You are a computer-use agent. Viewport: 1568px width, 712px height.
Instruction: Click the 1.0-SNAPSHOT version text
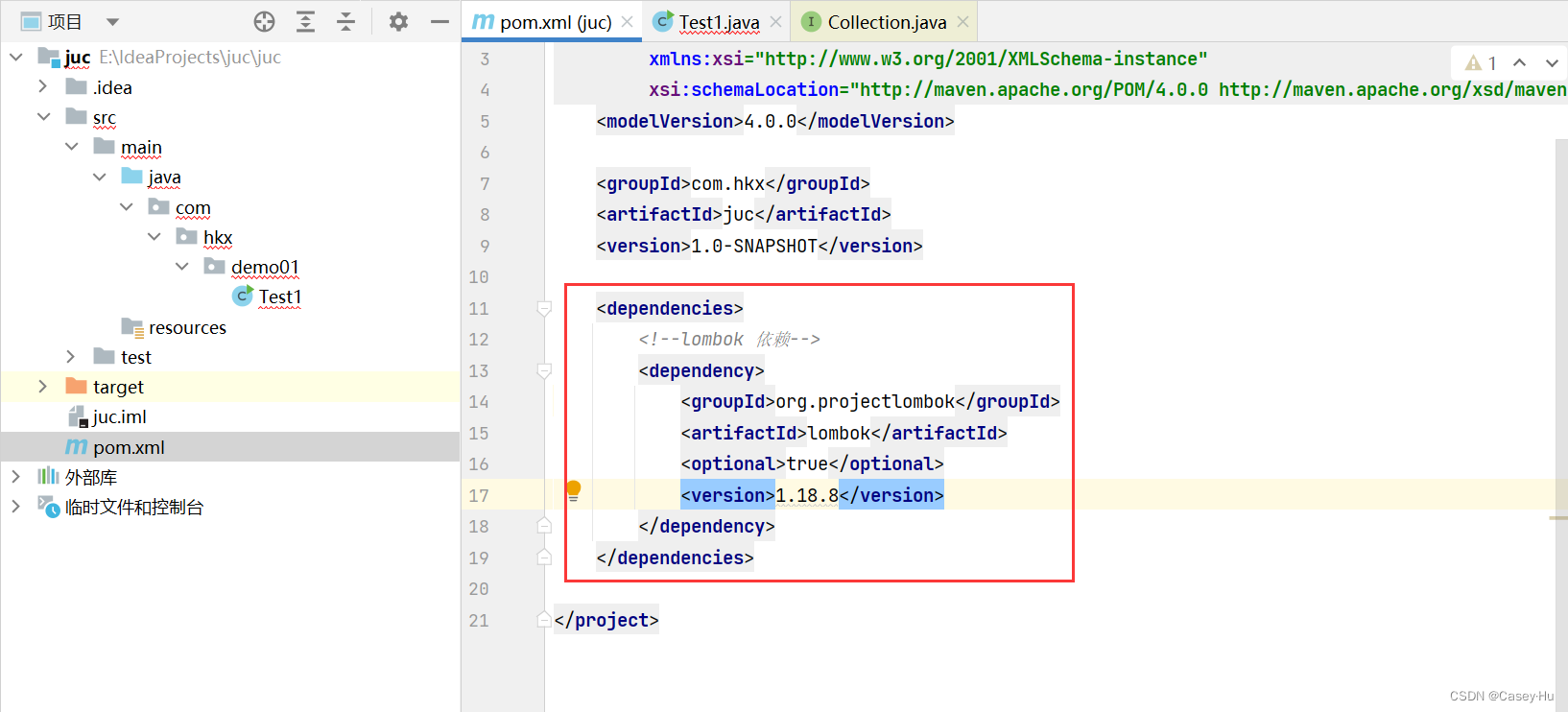754,246
